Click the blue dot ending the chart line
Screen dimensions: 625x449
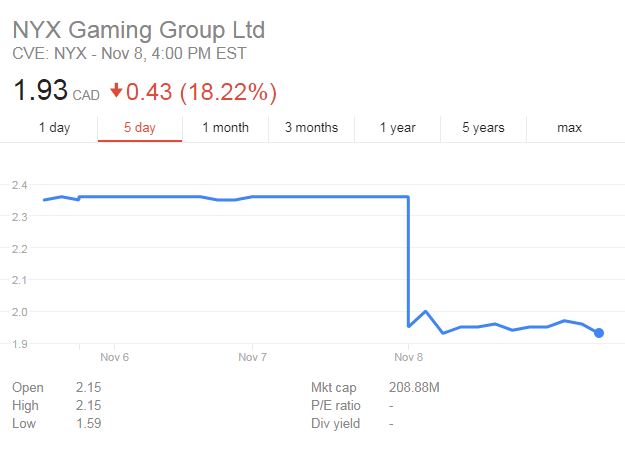(598, 333)
